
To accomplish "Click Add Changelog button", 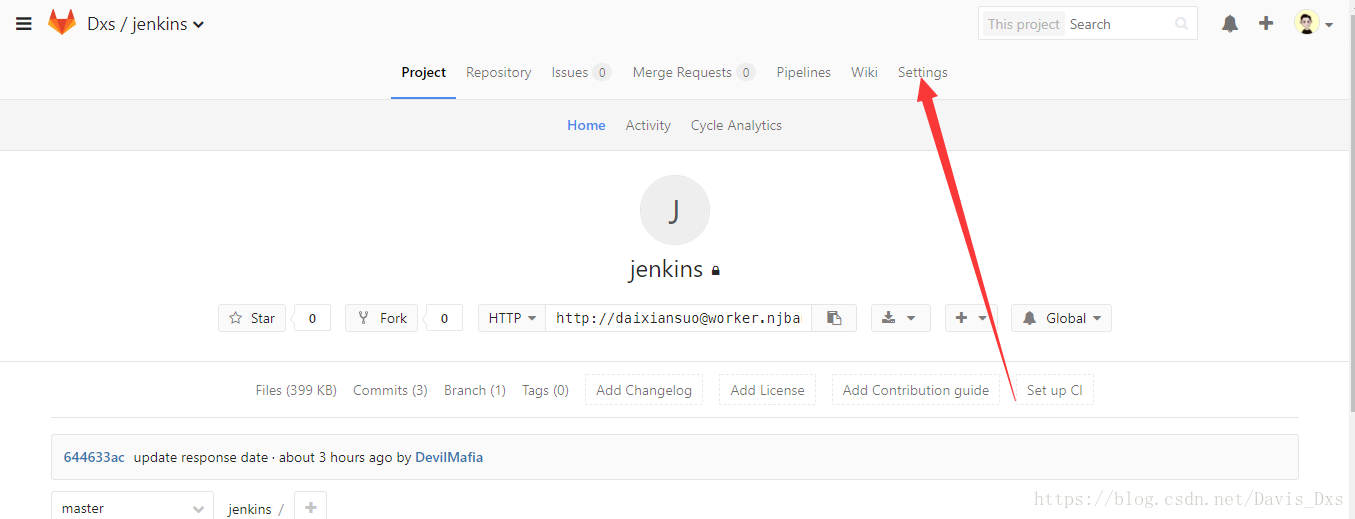I will pyautogui.click(x=644, y=390).
